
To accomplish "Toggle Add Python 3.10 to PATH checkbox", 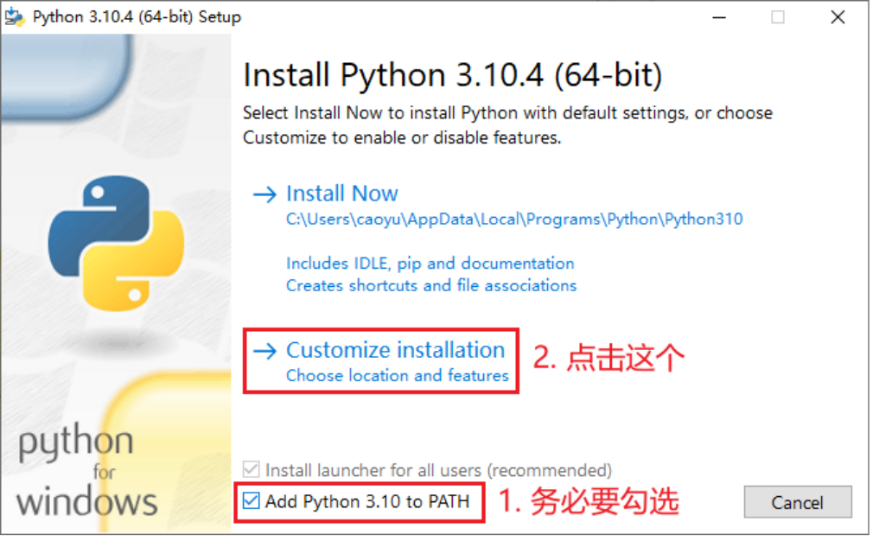I will [251, 500].
